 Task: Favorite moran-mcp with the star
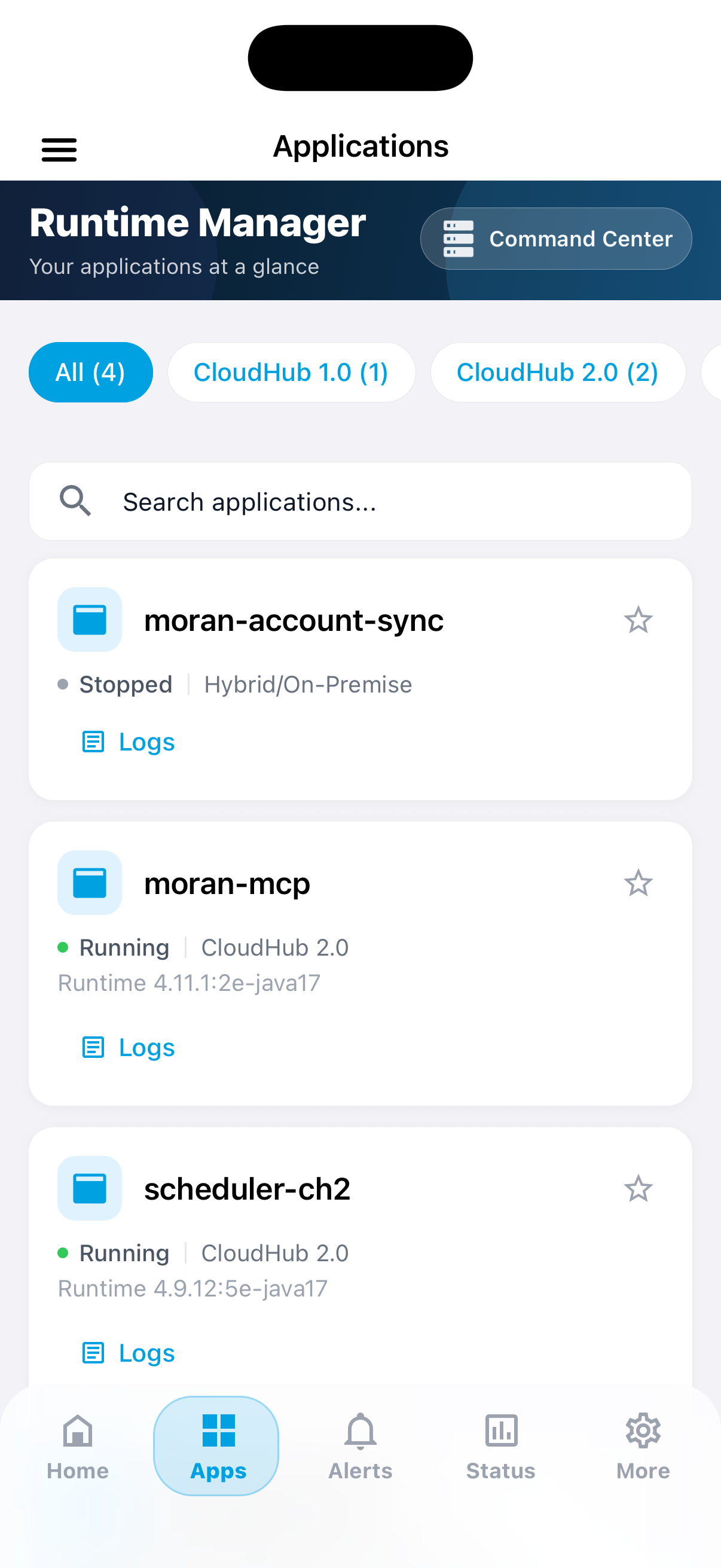click(638, 883)
